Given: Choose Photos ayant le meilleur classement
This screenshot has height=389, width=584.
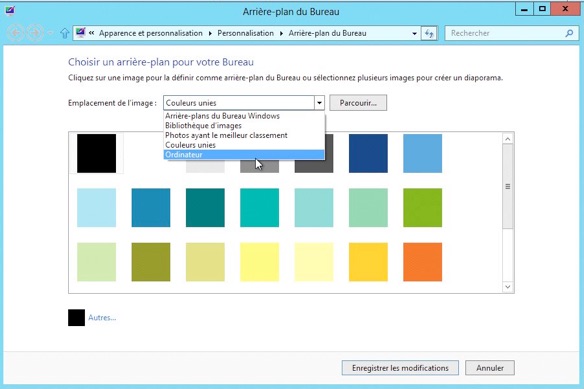Looking at the screenshot, I should pos(244,135).
